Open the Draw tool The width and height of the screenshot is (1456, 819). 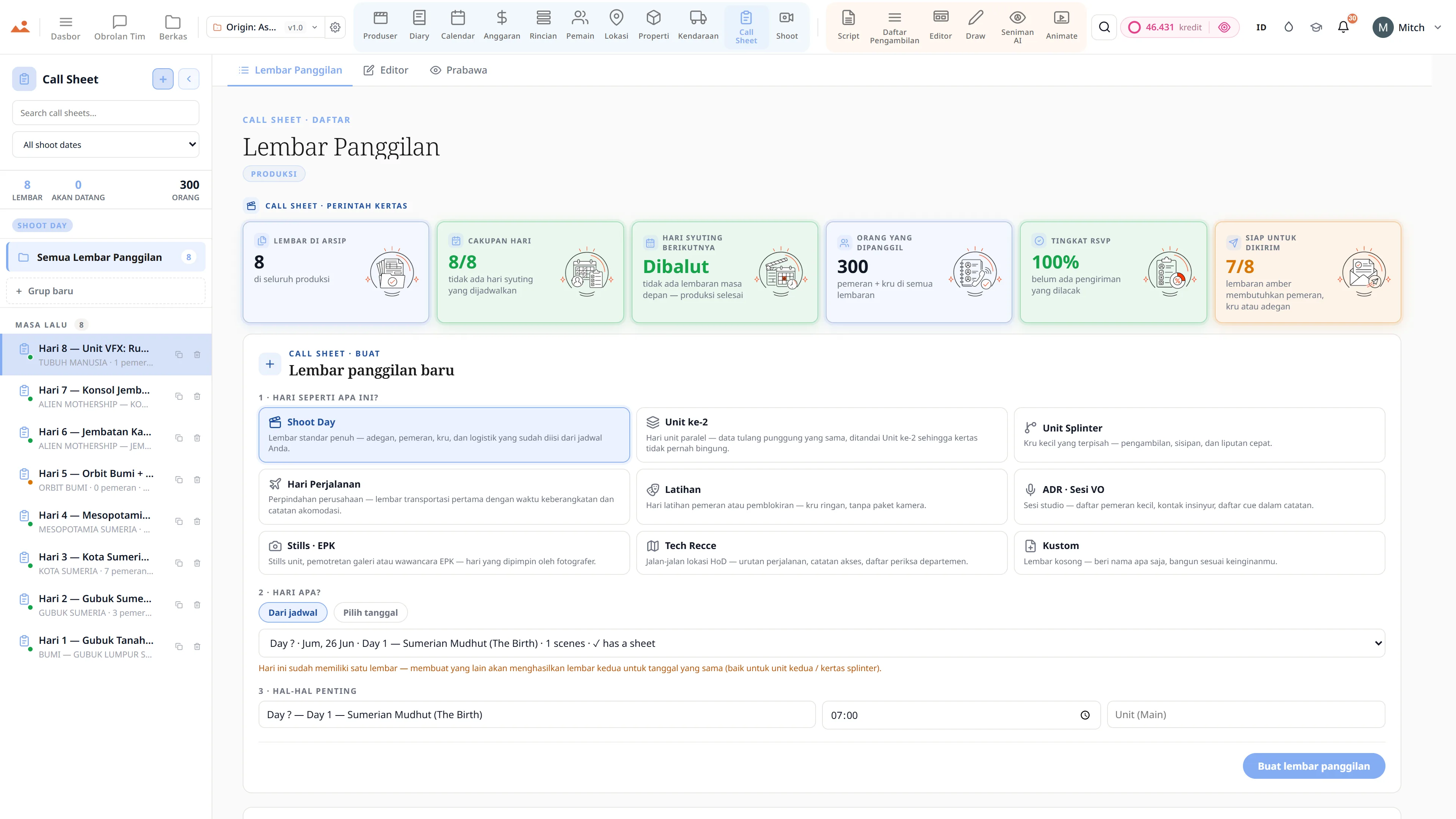(x=975, y=26)
